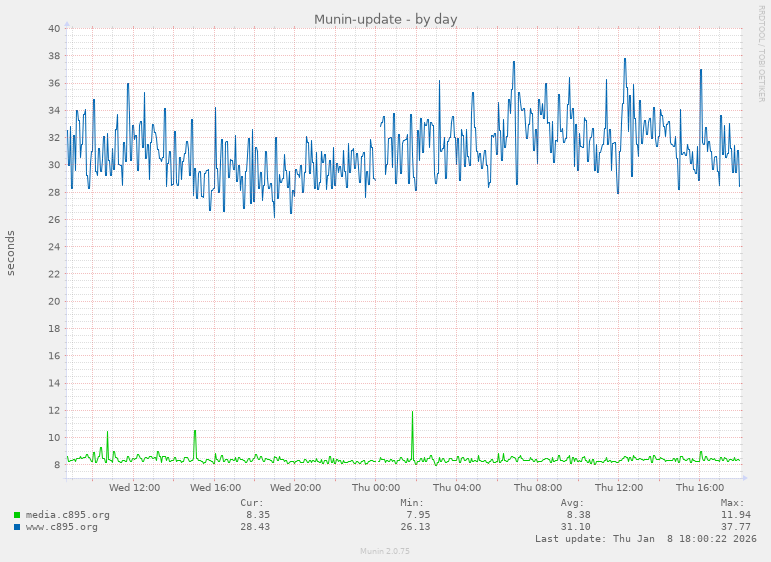
Task: Click the 'Thu 08:00' time axis label
Action: [x=538, y=488]
